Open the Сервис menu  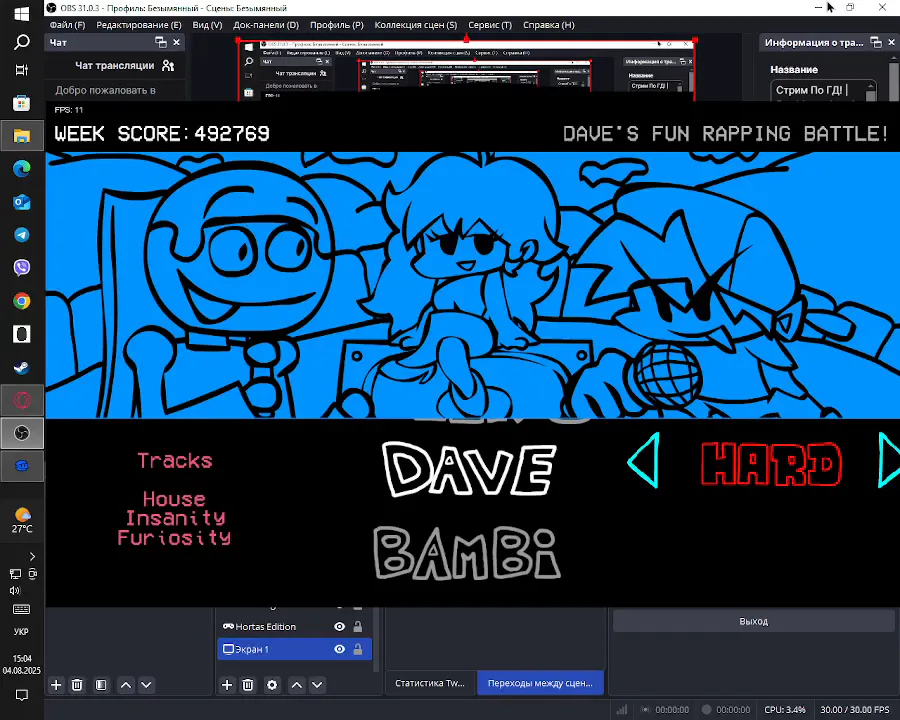[x=490, y=25]
